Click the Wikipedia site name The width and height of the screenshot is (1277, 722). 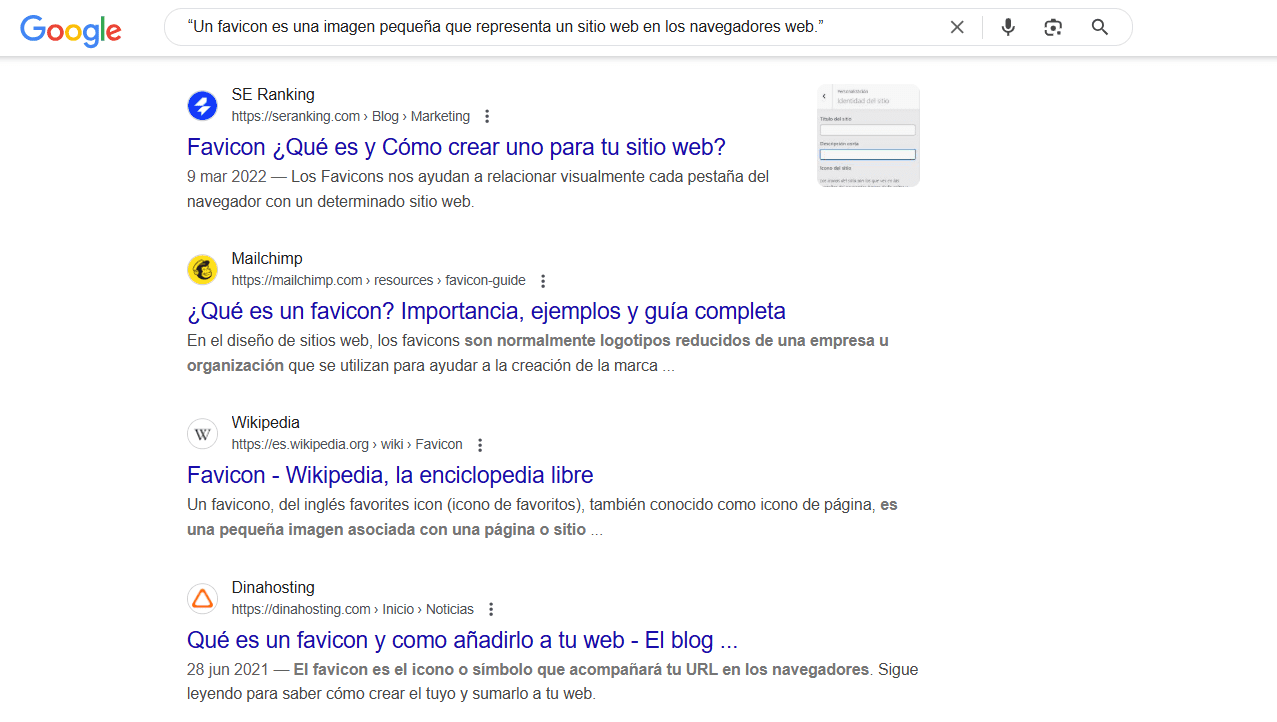click(x=266, y=423)
